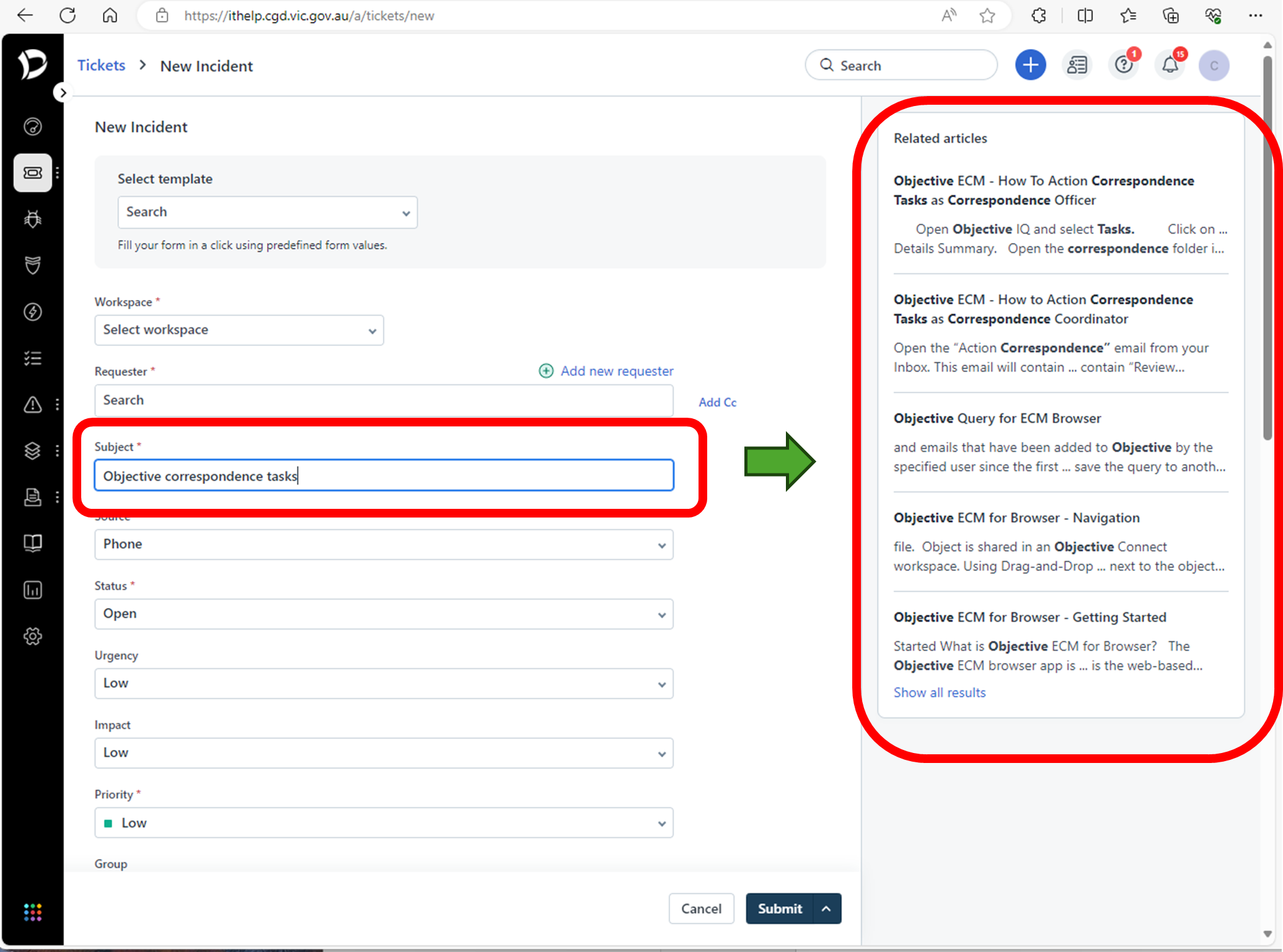Open the Dashboard gauge icon in sidebar
The height and width of the screenshot is (952, 1283).
[x=32, y=126]
